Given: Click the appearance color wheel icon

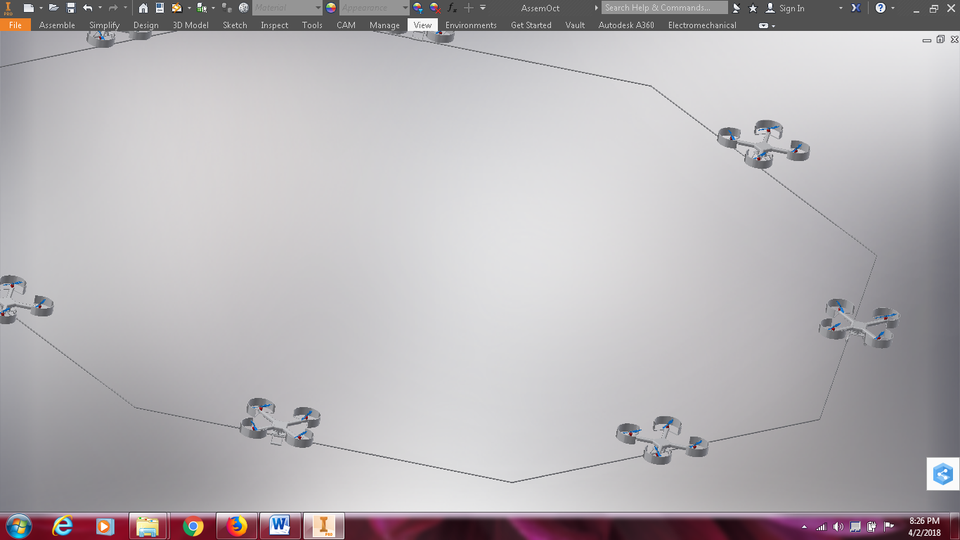Looking at the screenshot, I should 331,8.
